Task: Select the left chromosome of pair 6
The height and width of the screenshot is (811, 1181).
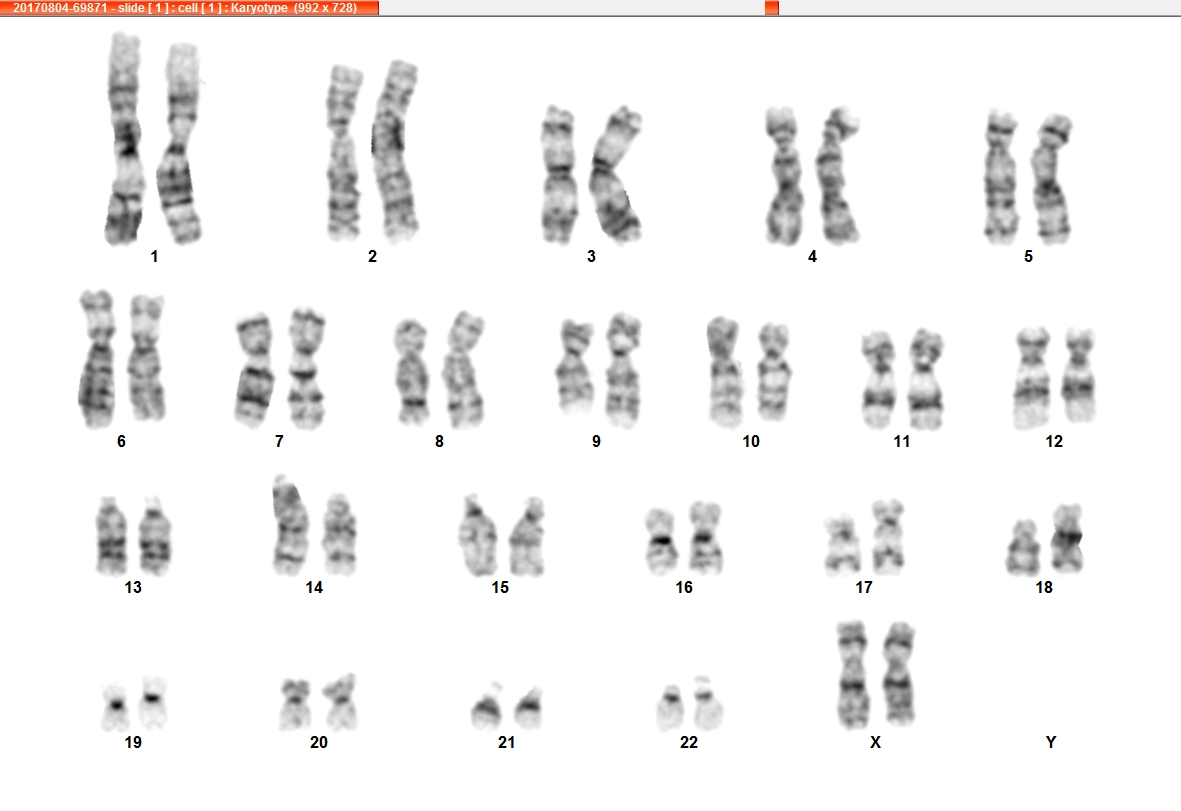Action: click(97, 358)
